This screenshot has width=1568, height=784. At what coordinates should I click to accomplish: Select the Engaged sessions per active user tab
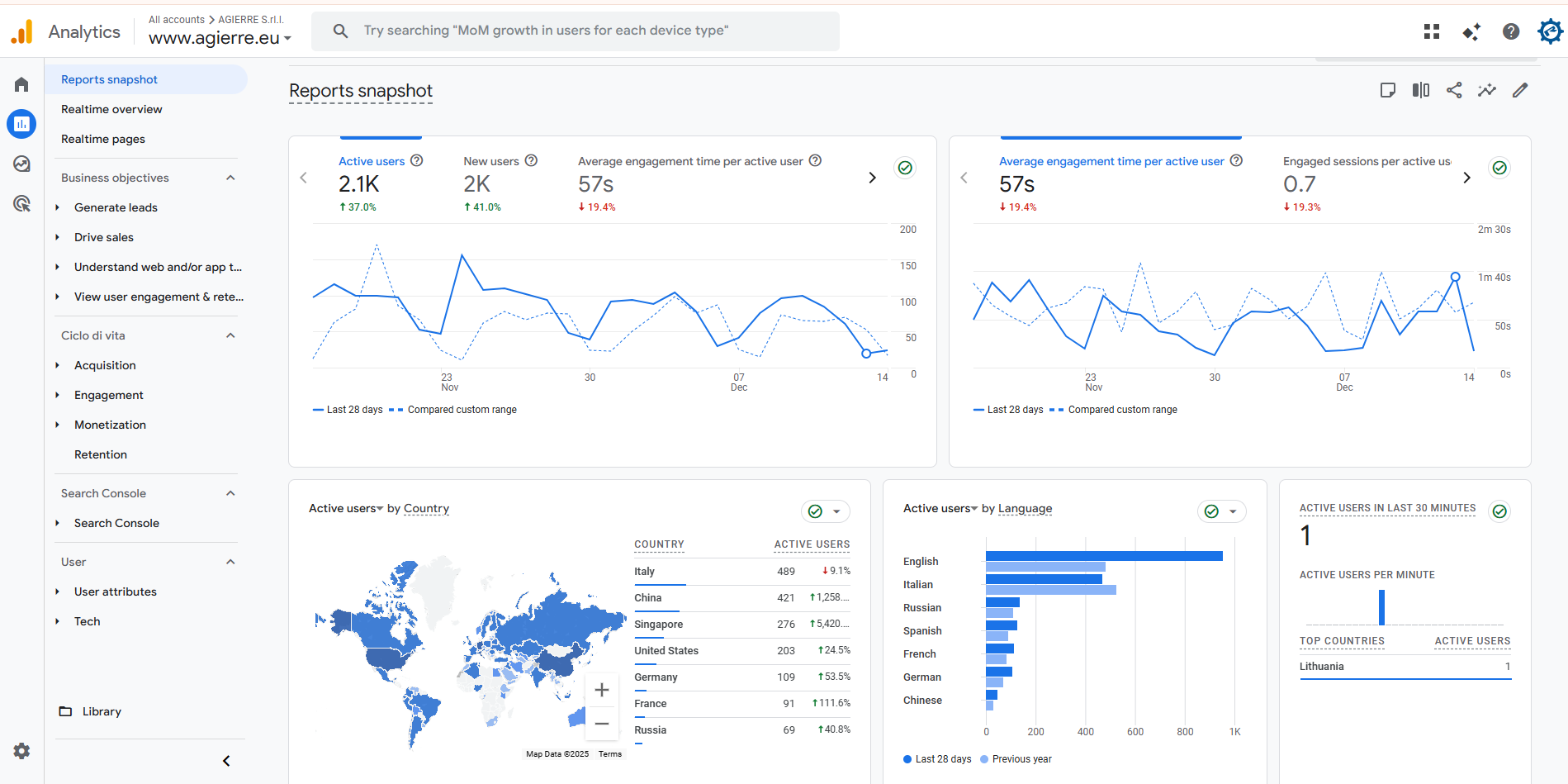(x=1367, y=183)
